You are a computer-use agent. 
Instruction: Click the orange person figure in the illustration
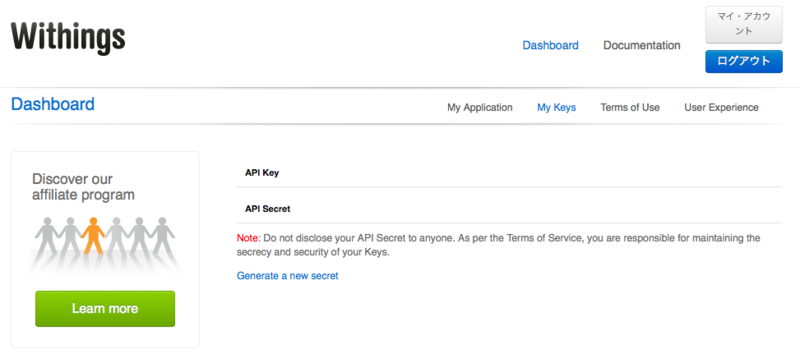(x=93, y=235)
